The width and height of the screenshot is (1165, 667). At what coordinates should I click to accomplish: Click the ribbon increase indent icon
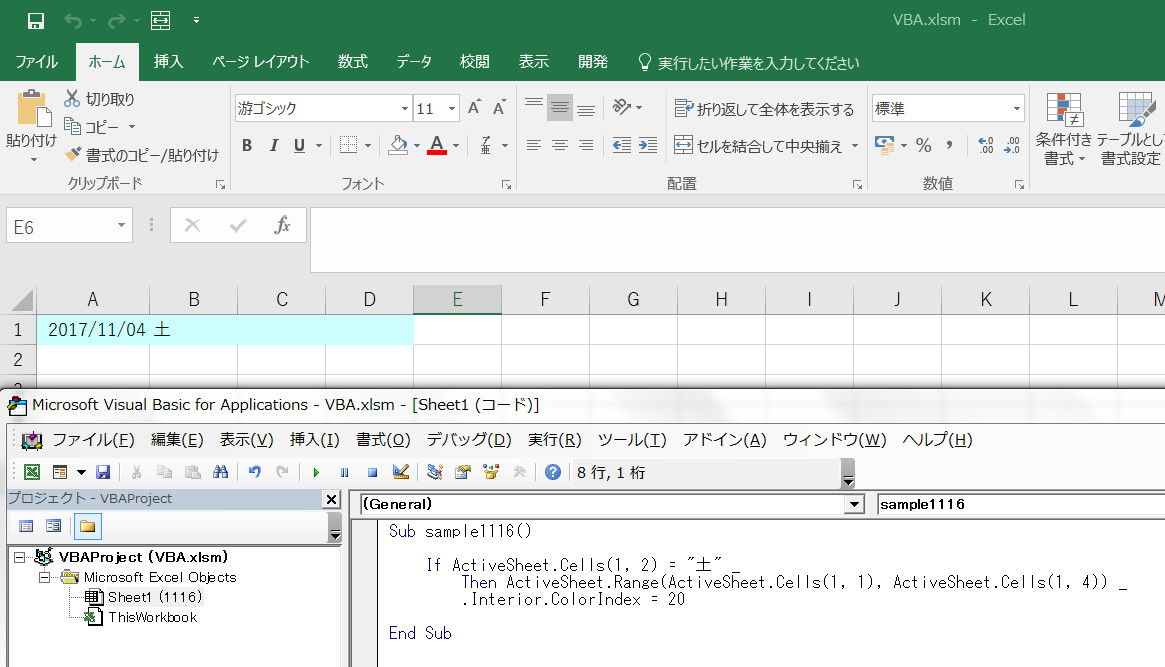[647, 145]
